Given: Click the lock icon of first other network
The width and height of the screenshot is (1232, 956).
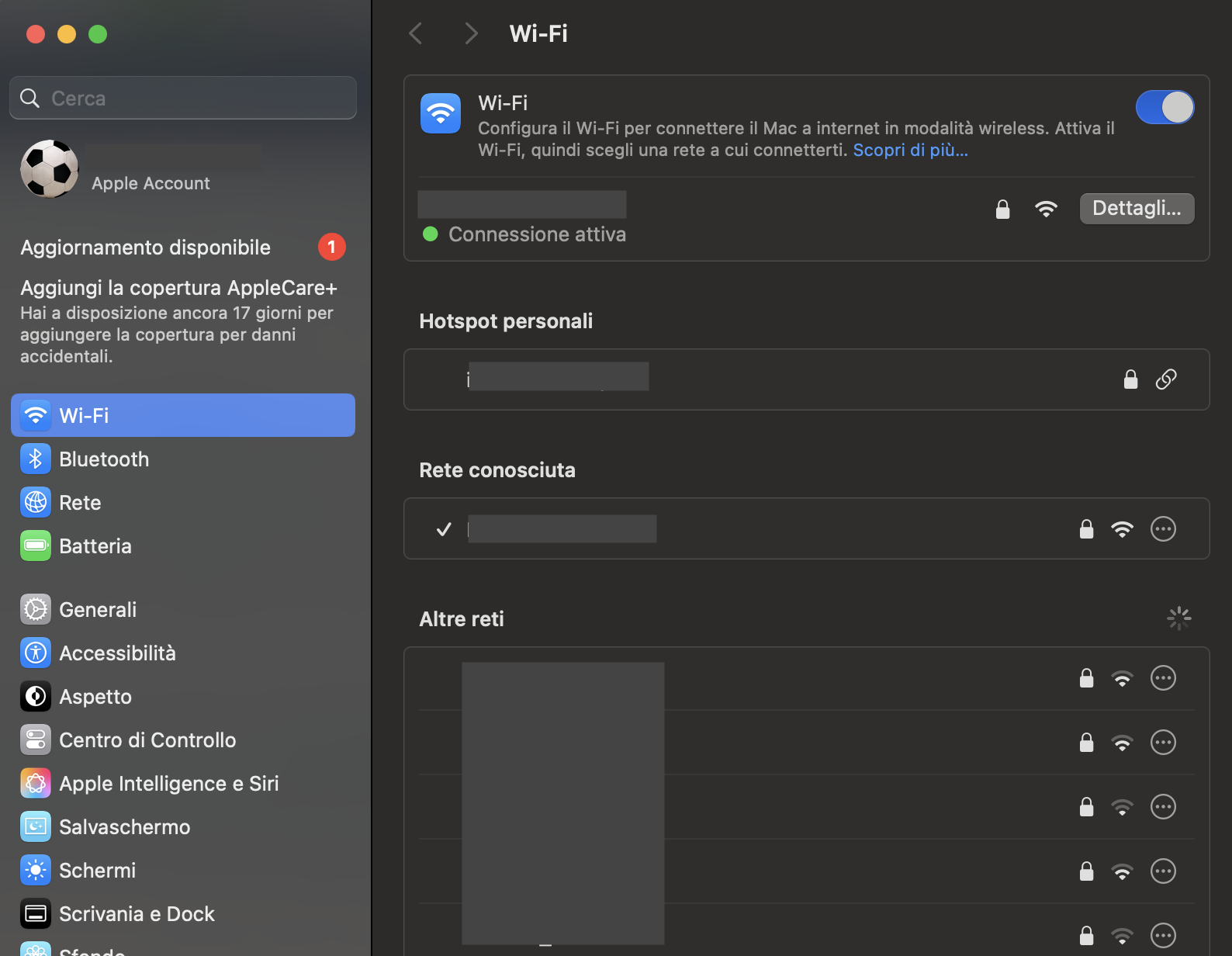Looking at the screenshot, I should (1086, 677).
